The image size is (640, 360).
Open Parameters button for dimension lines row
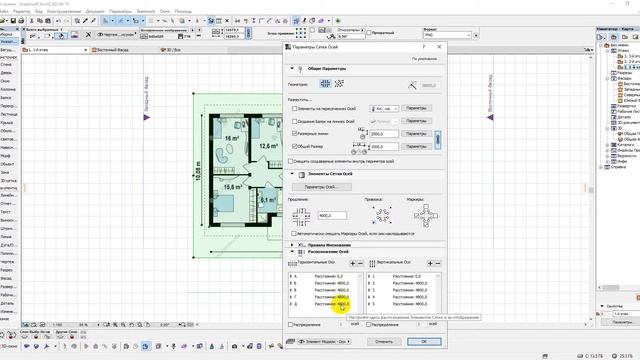click(416, 133)
